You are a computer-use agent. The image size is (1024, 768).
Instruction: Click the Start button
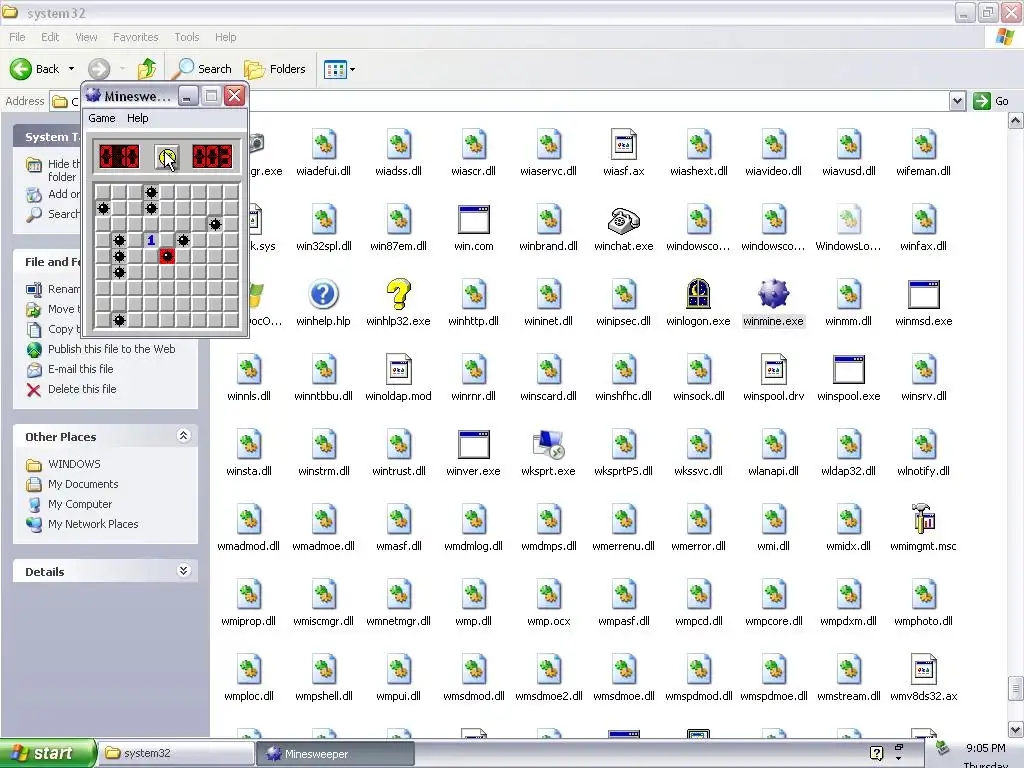48,754
